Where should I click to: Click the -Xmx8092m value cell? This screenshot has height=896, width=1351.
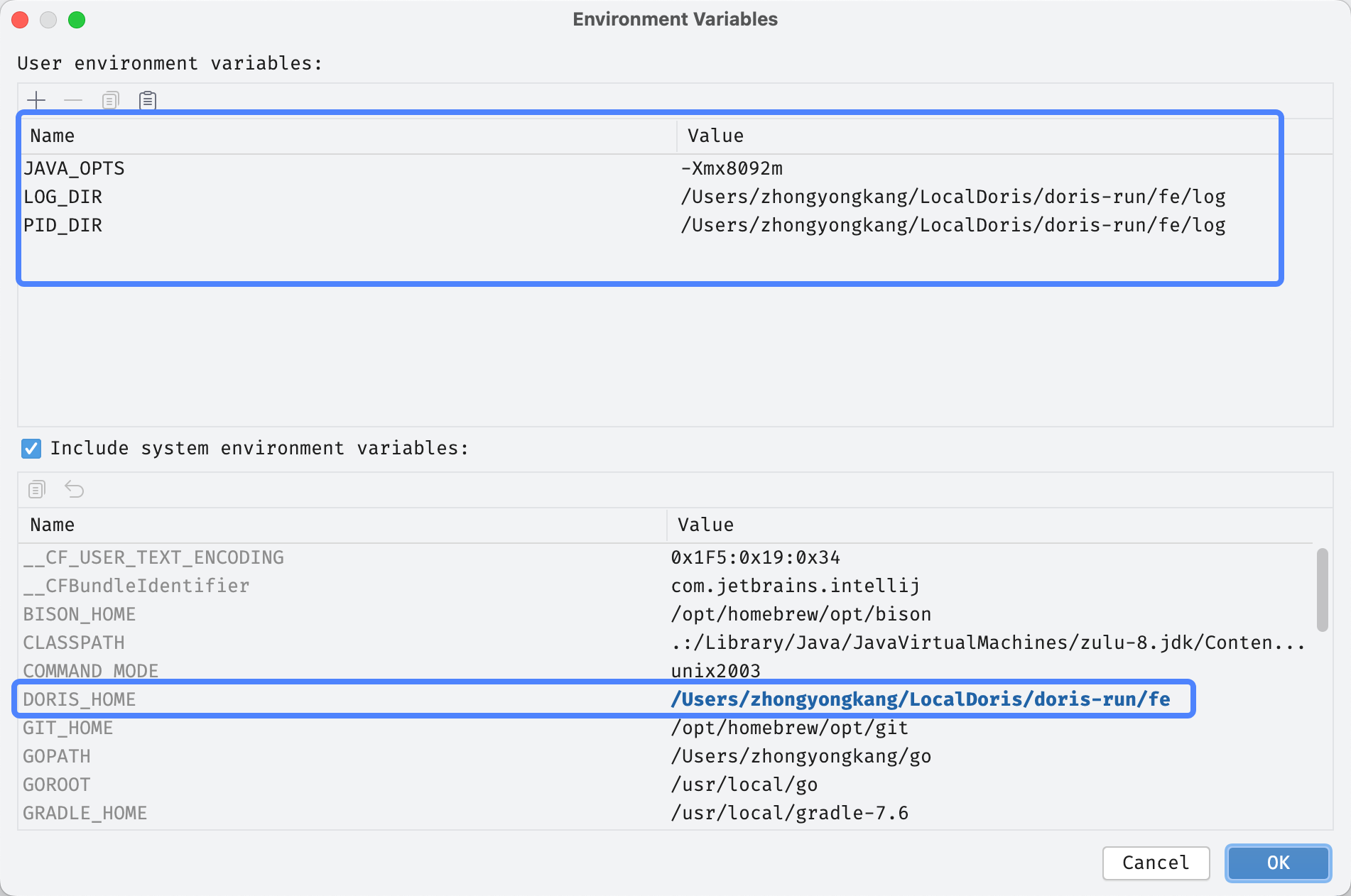click(x=732, y=168)
